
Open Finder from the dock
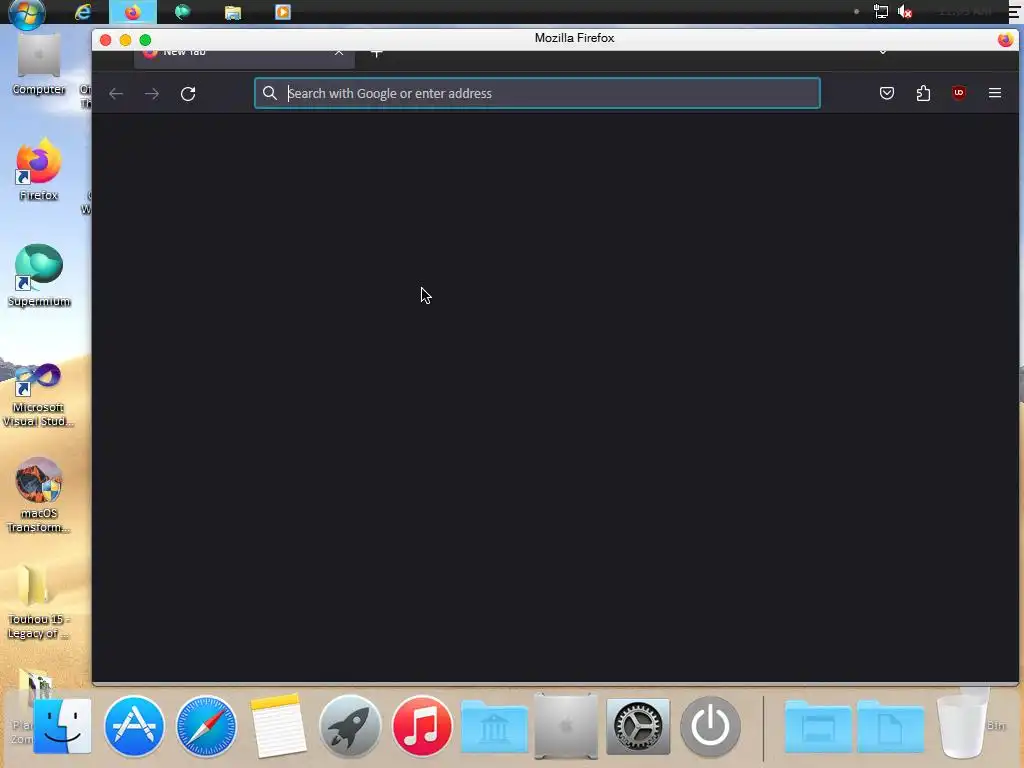pos(62,726)
